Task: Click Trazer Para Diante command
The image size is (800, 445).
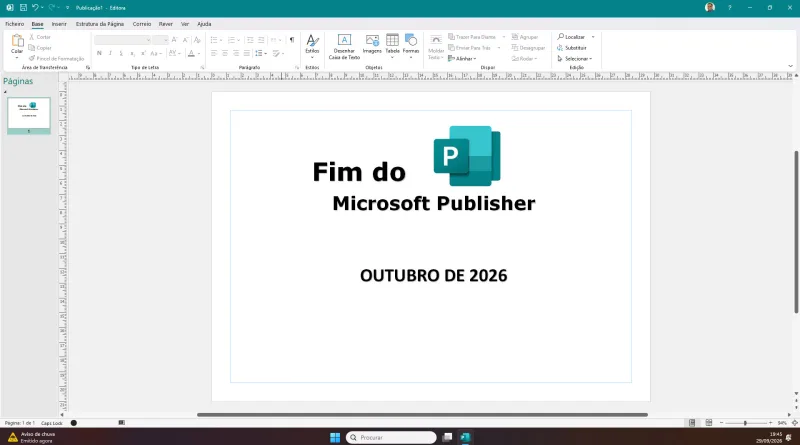Action: coord(471,37)
